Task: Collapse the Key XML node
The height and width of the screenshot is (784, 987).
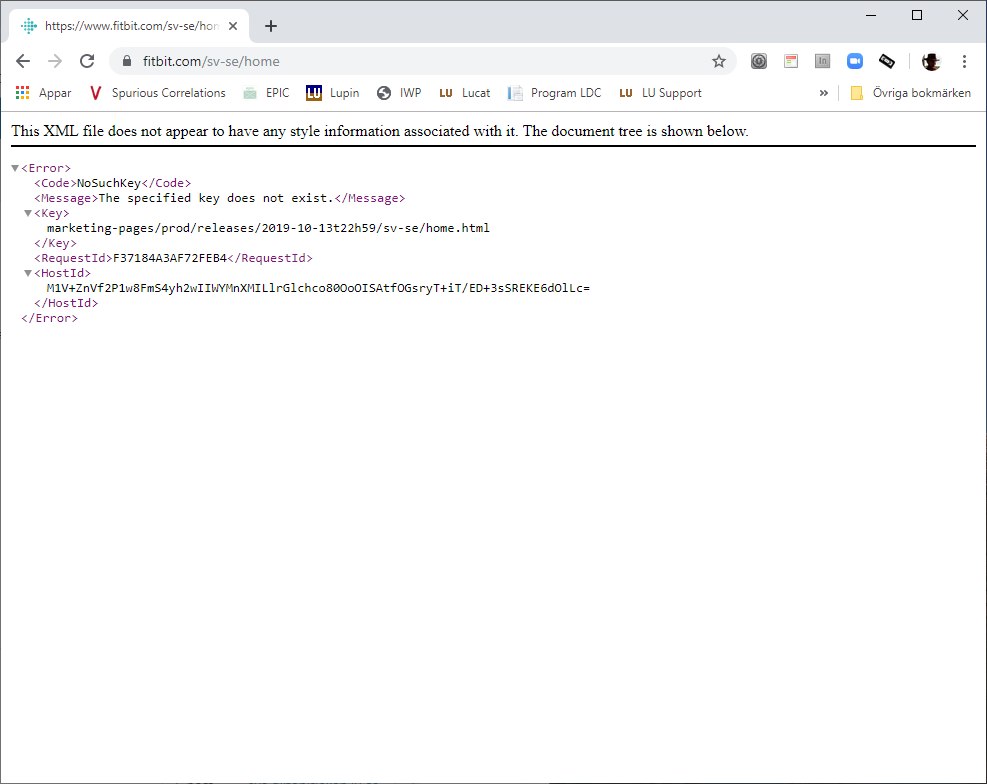Action: [x=28, y=213]
